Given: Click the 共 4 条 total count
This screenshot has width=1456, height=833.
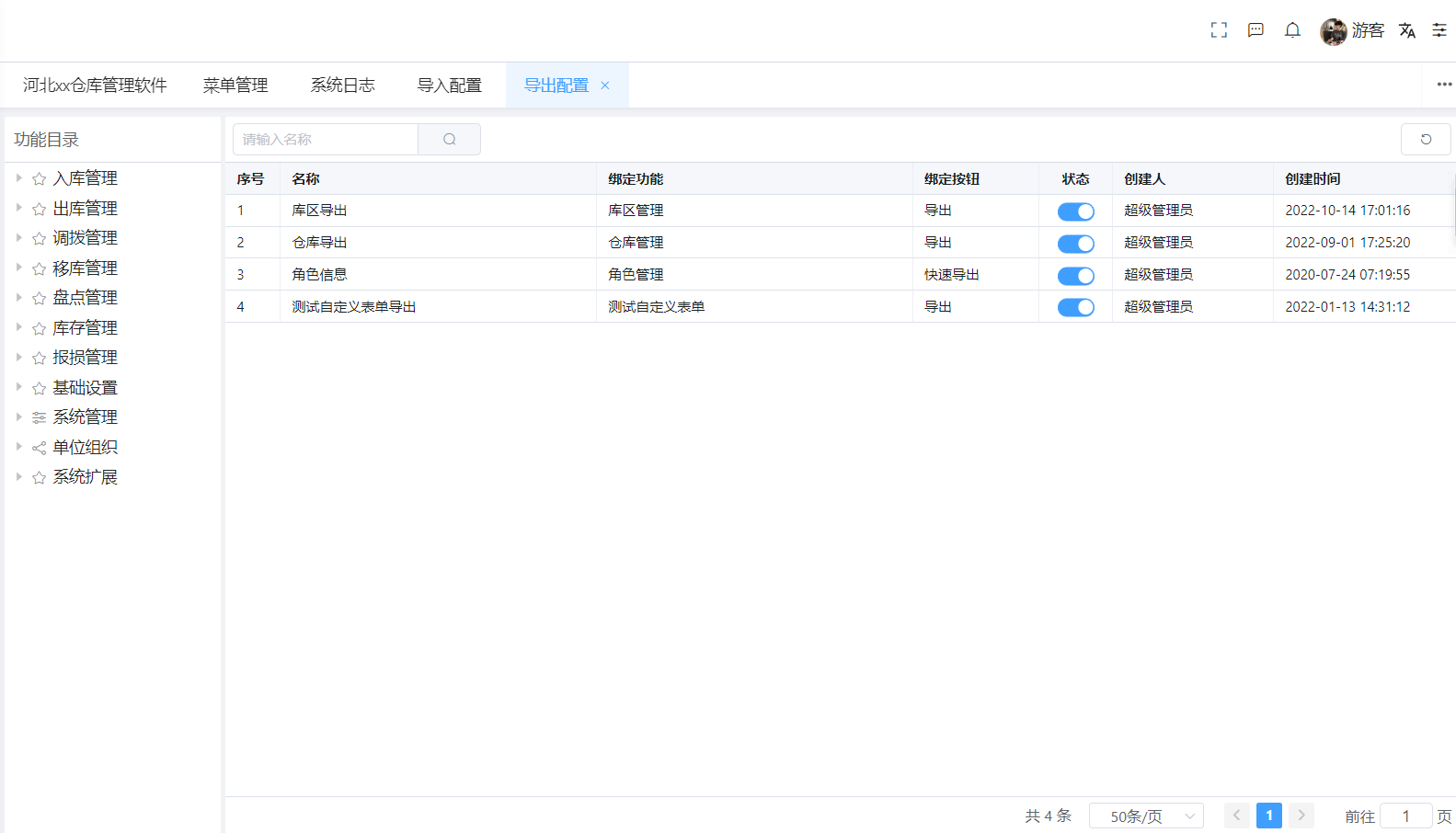Looking at the screenshot, I should click(x=1049, y=816).
